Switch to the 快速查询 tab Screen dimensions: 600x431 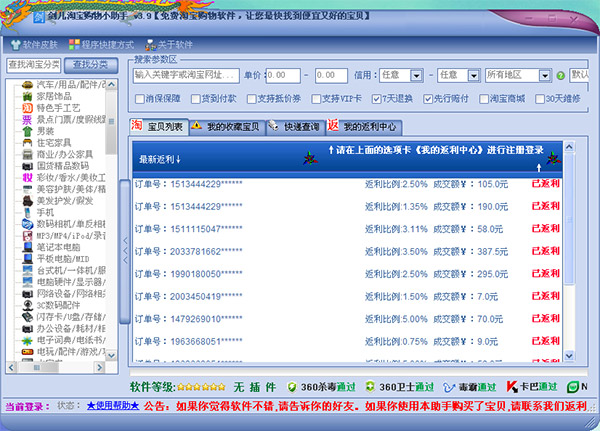[295, 127]
